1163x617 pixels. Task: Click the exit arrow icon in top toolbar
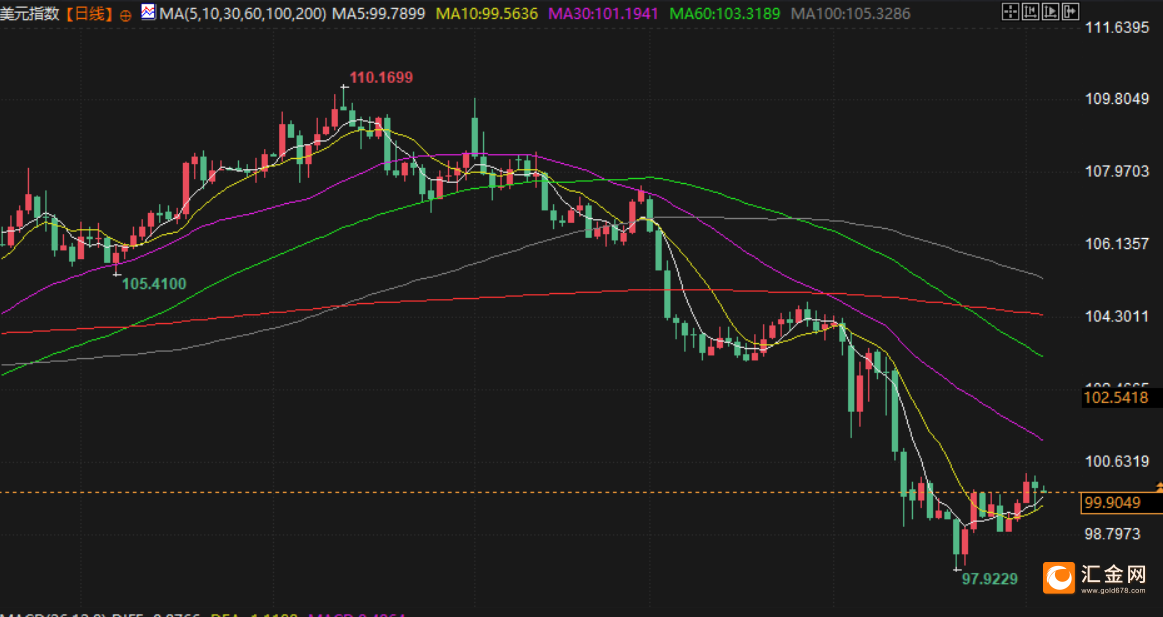(1070, 11)
